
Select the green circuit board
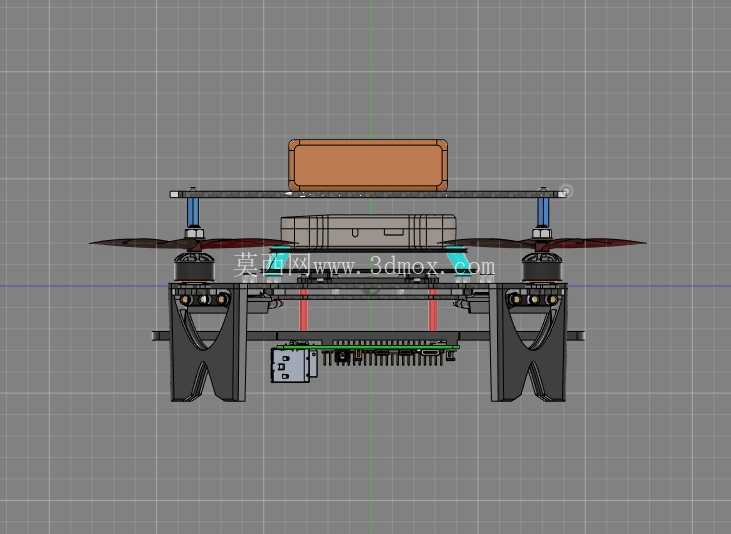pyautogui.click(x=368, y=346)
